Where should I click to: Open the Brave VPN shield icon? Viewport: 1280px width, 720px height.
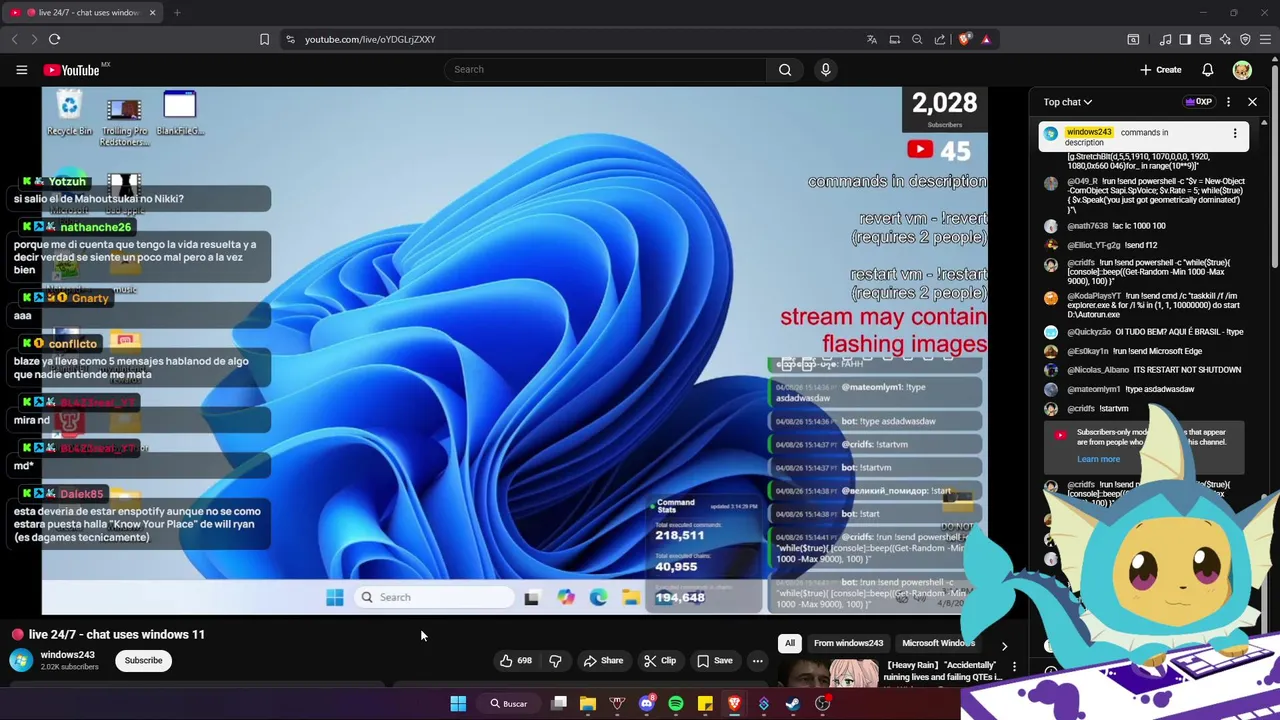[1245, 39]
